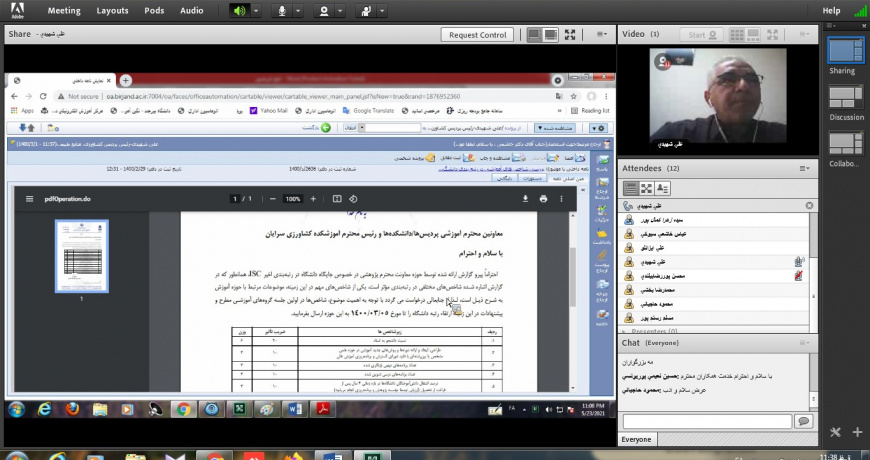Click Chrome icon in shared taskbar
The width and height of the screenshot is (870, 460).
tap(184, 410)
